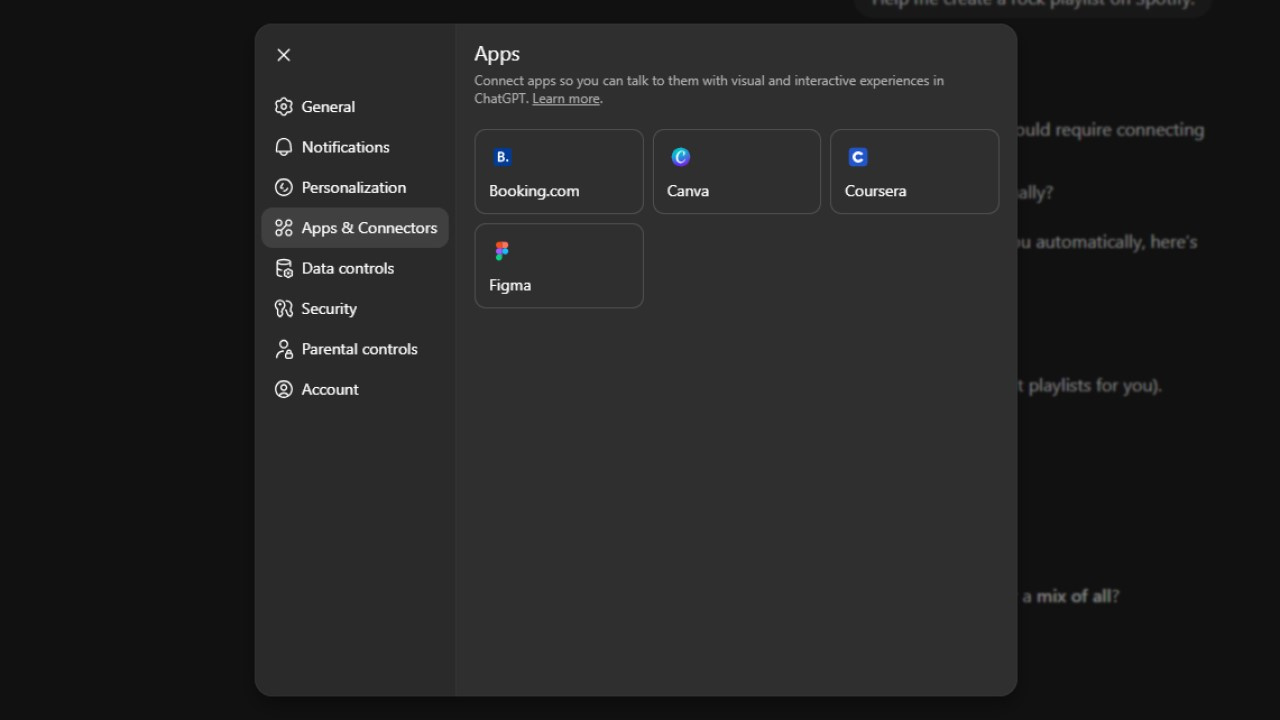The image size is (1280, 720).
Task: Click the Security icon in sidebar
Action: click(x=284, y=309)
